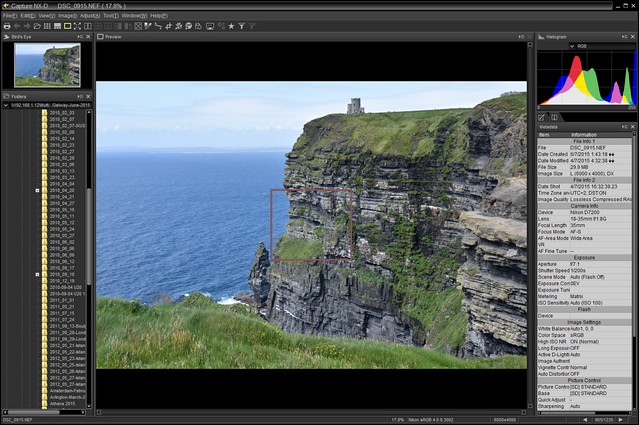Collapse the File Info 1 metadata section
Screen dimensions: 639x425
(x=584, y=141)
